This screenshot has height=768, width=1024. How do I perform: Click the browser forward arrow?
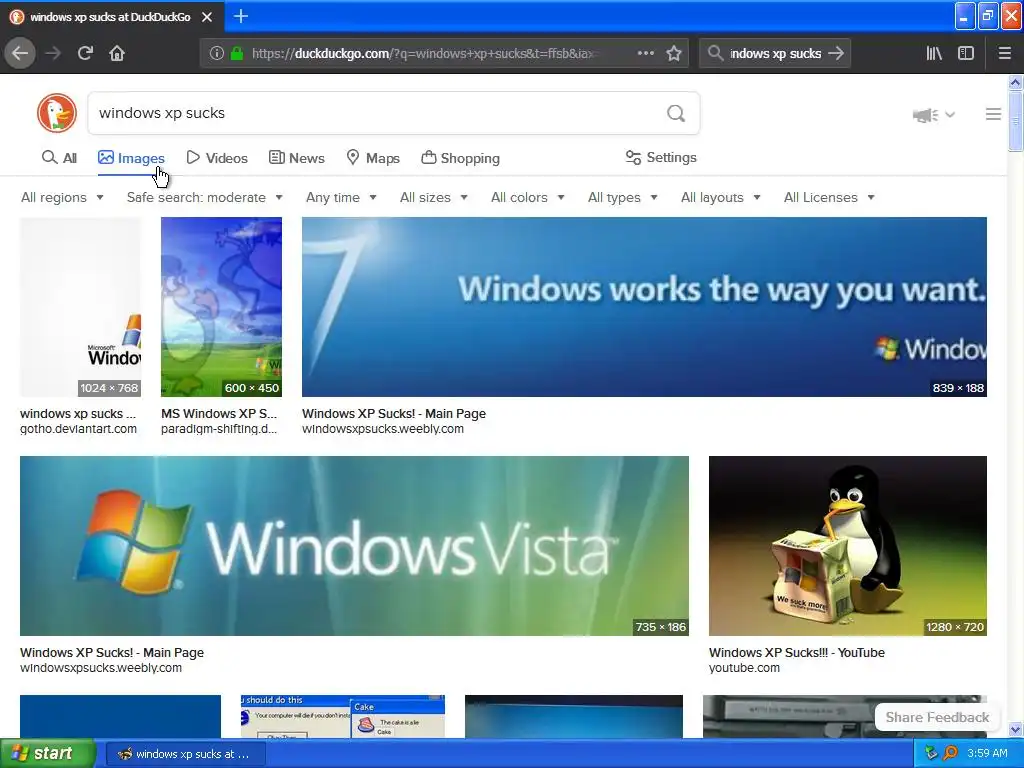[x=53, y=53]
